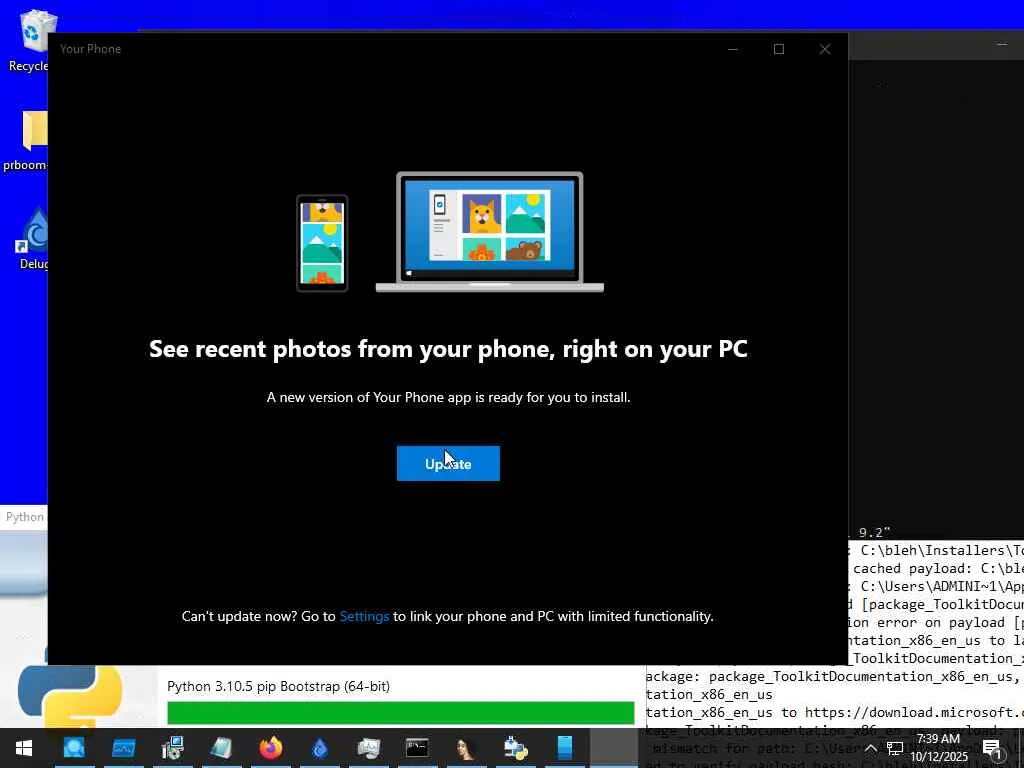
Task: Click the Python logo in installer window
Action: (x=71, y=697)
